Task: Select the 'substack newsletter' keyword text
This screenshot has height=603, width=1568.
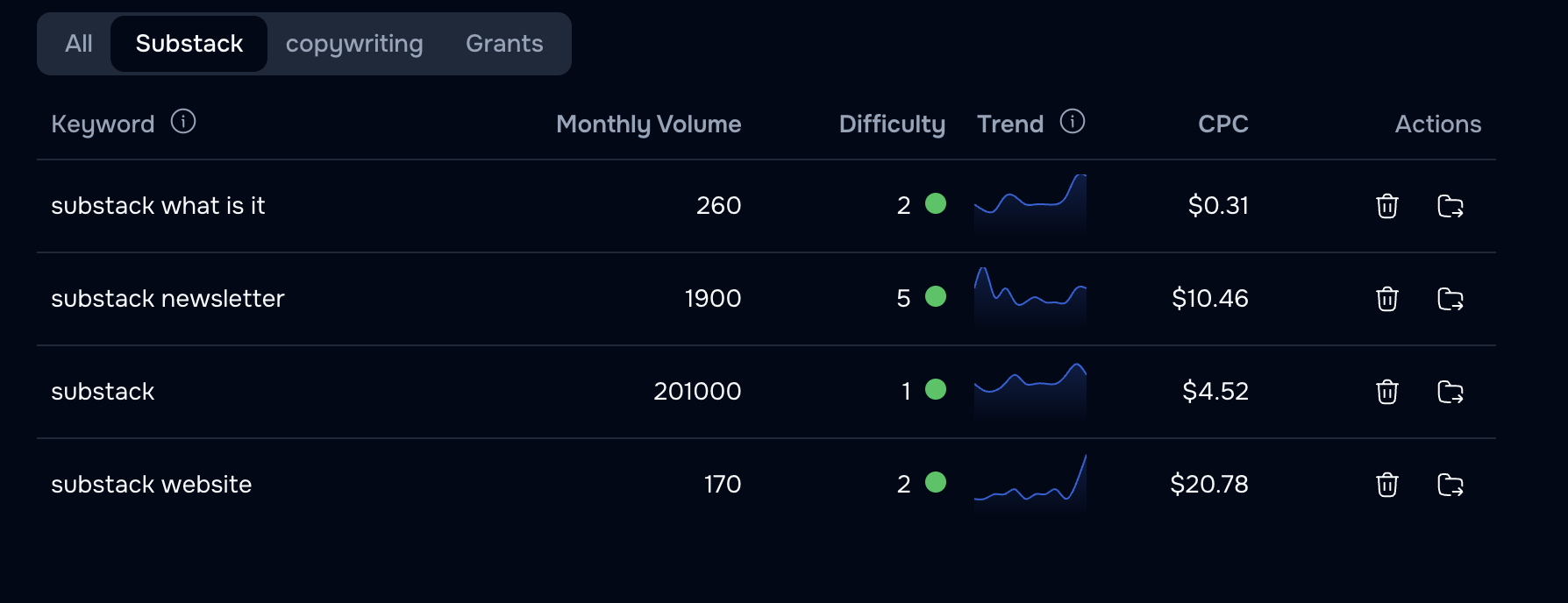Action: [167, 299]
